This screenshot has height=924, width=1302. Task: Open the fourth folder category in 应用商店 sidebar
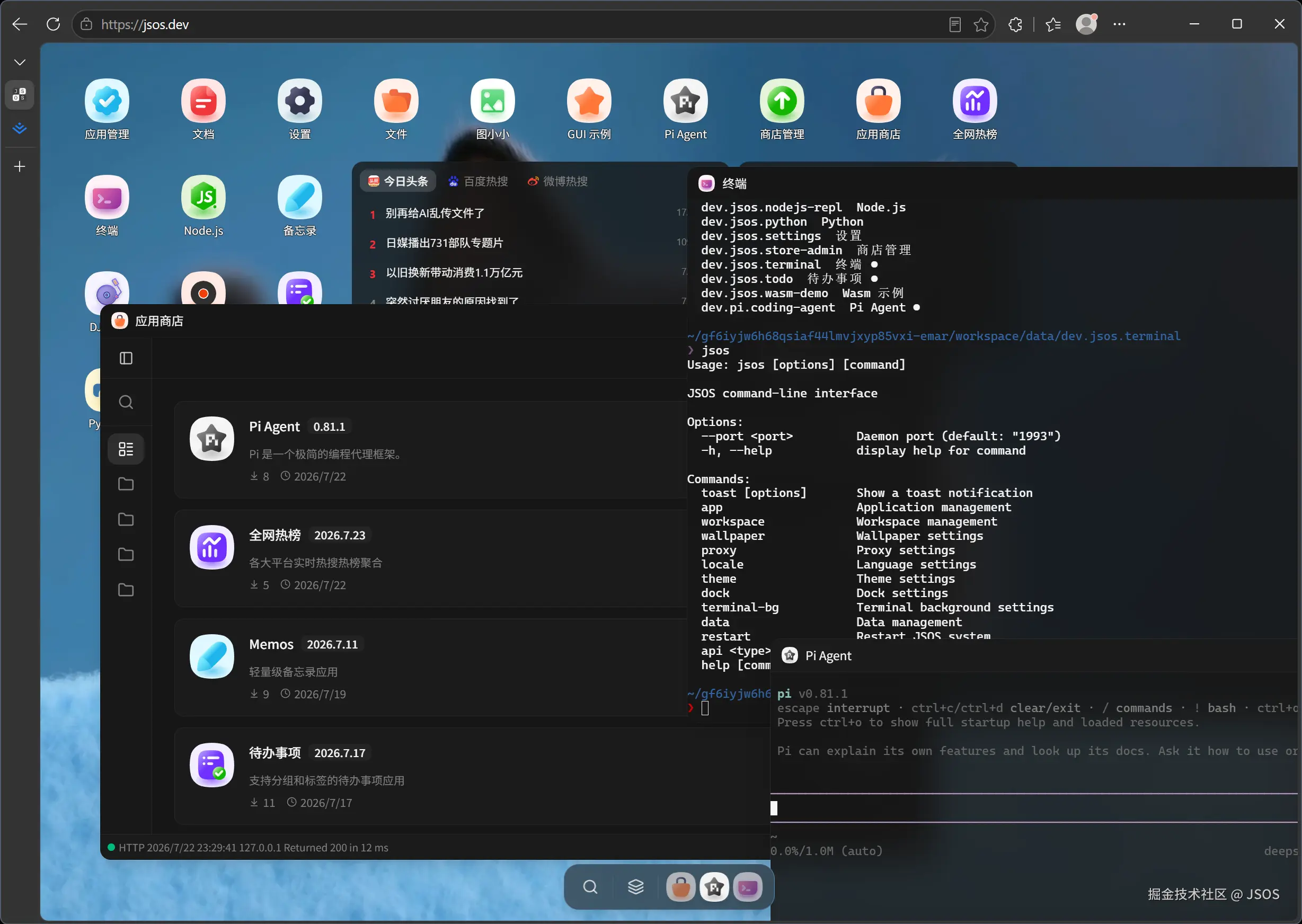tap(126, 590)
